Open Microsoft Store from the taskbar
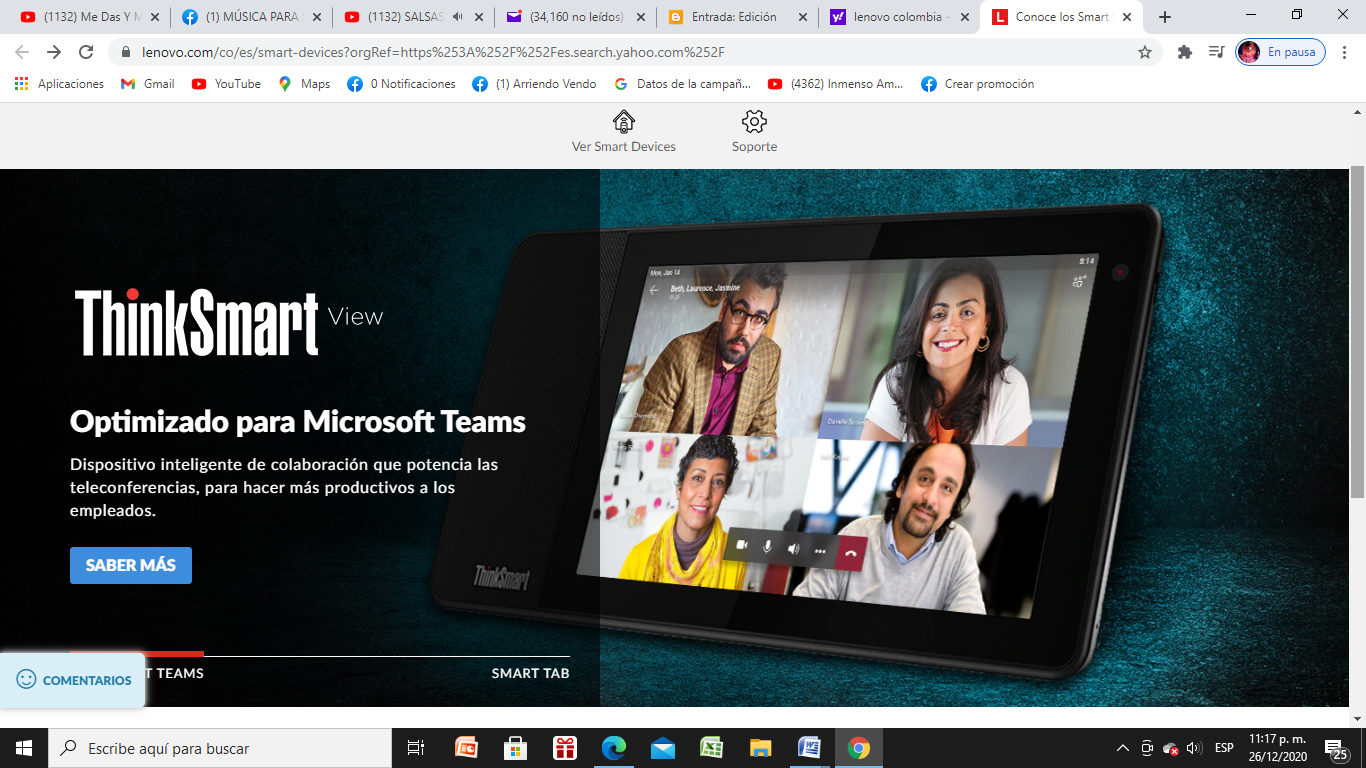Screen dimensions: 1366x768 tap(515, 748)
